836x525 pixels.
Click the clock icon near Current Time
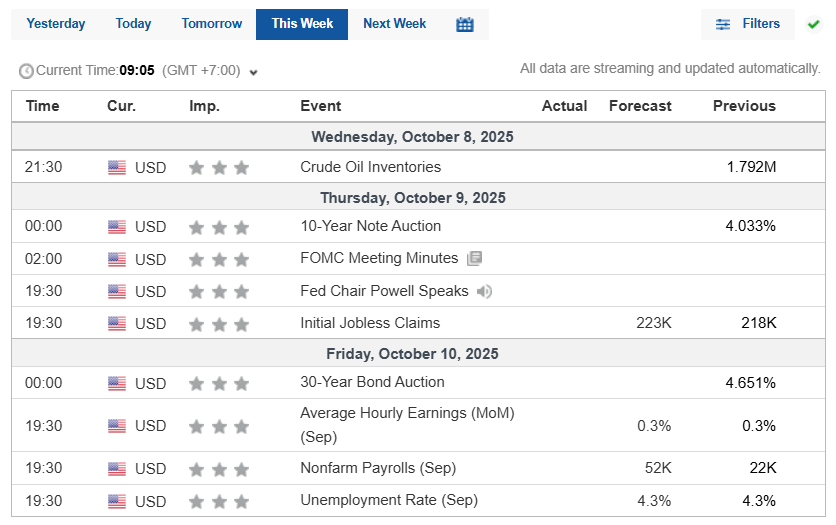(26, 71)
